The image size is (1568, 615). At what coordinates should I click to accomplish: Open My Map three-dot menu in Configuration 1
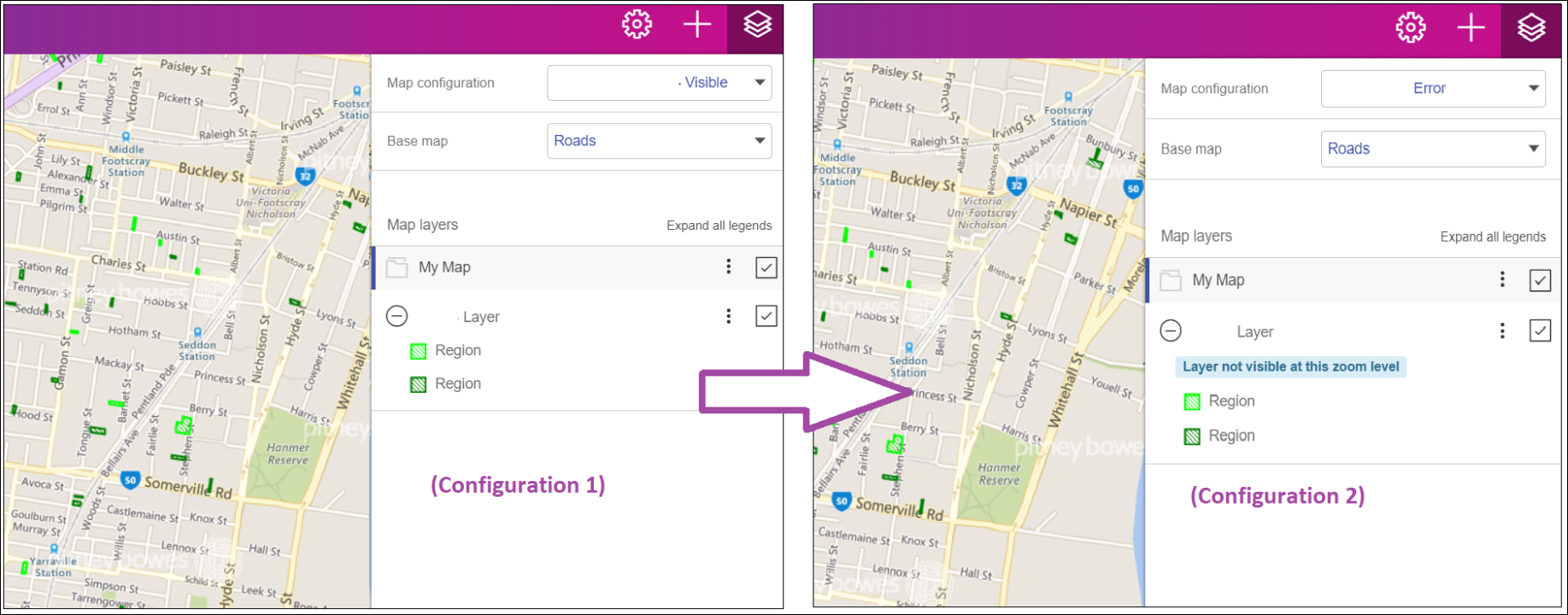coord(728,266)
